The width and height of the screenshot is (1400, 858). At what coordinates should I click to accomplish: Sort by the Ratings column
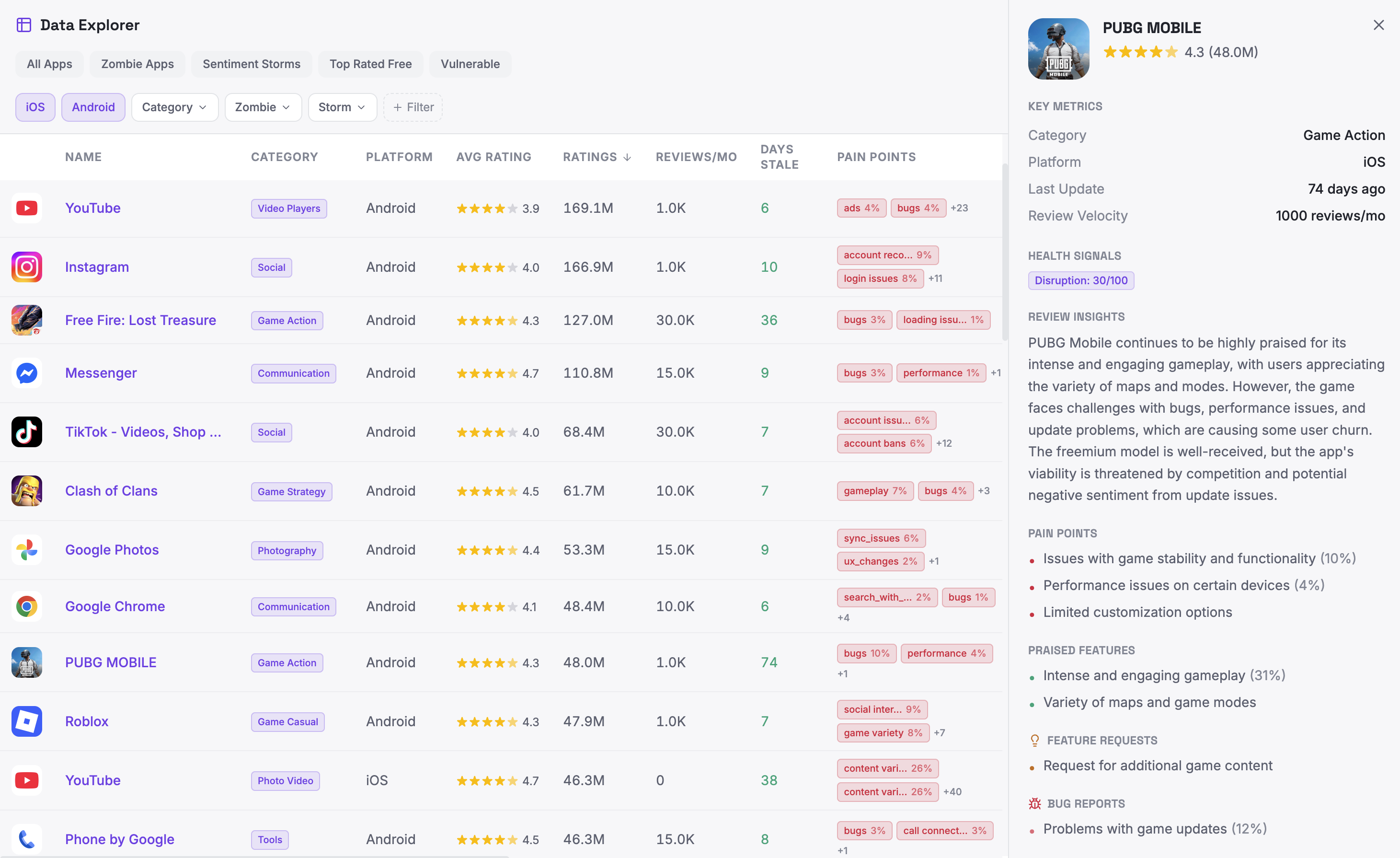click(597, 157)
